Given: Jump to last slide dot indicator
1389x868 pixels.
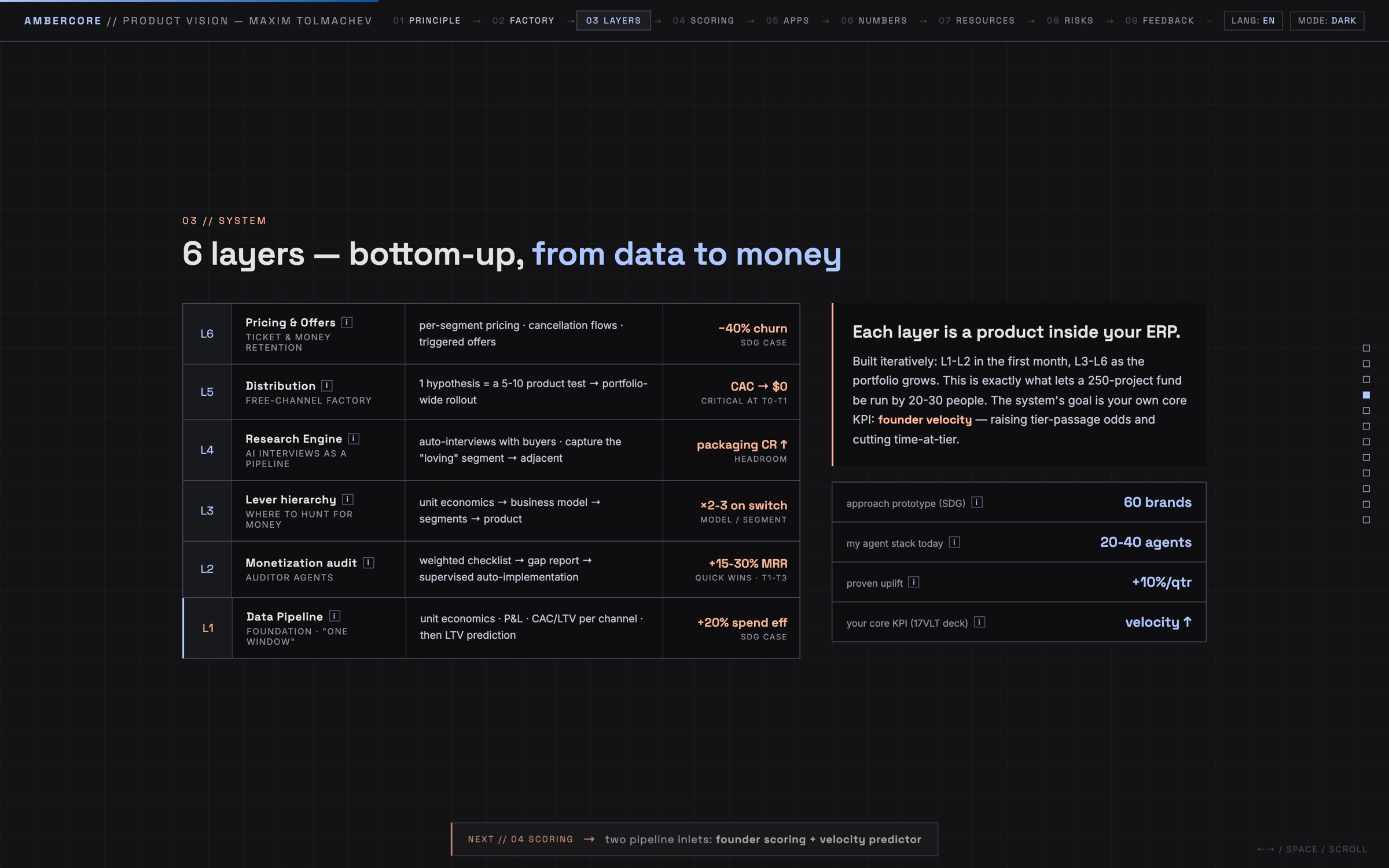Looking at the screenshot, I should pos(1366,520).
